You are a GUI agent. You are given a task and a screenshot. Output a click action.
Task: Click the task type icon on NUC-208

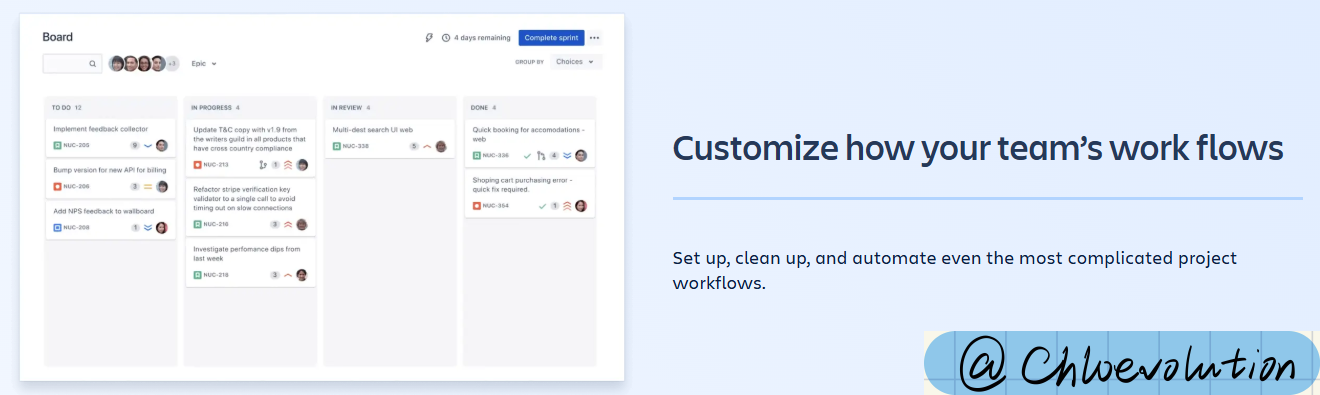tap(57, 227)
